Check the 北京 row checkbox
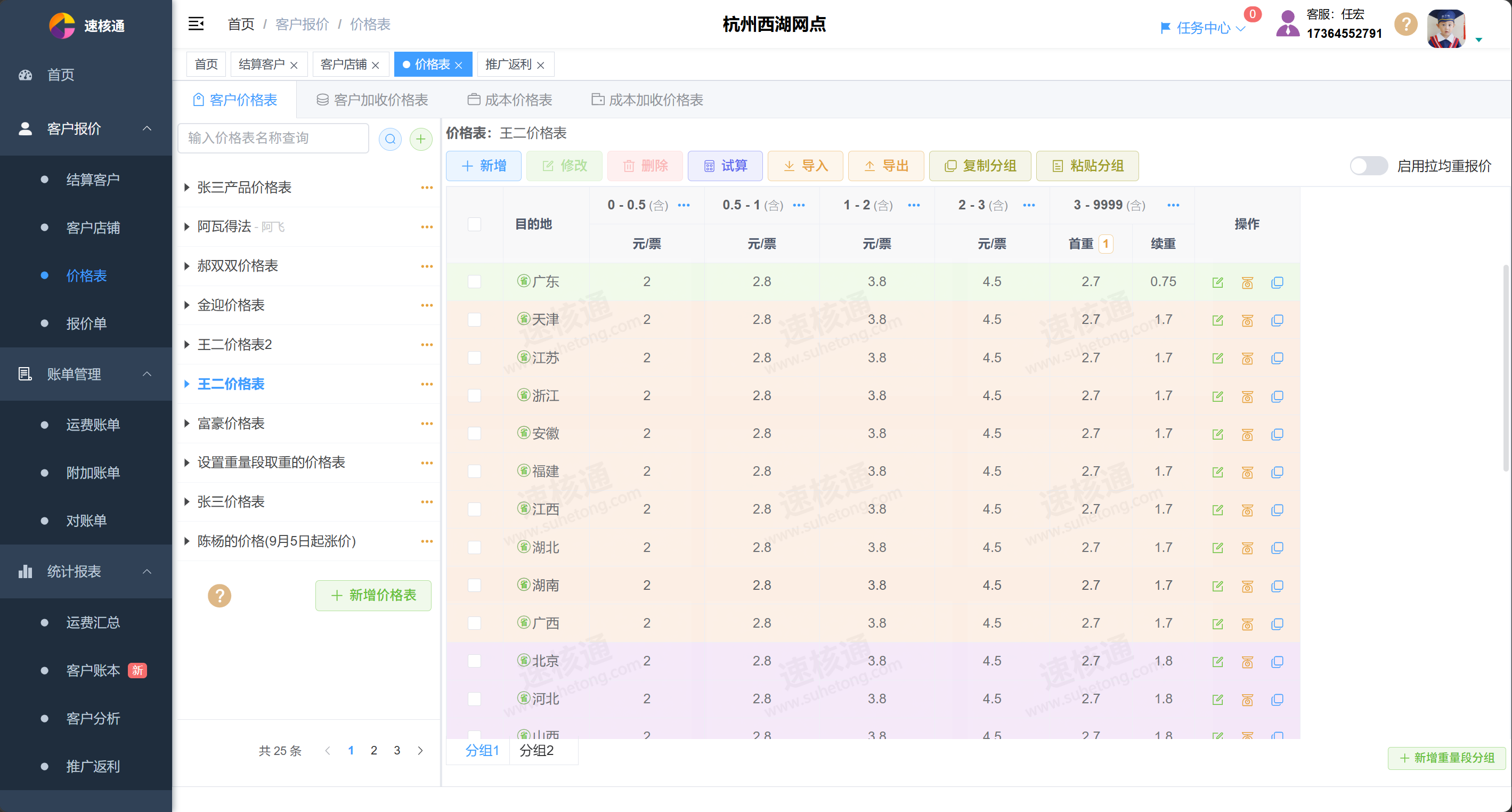Screen dimensions: 1512x812 click(x=474, y=661)
